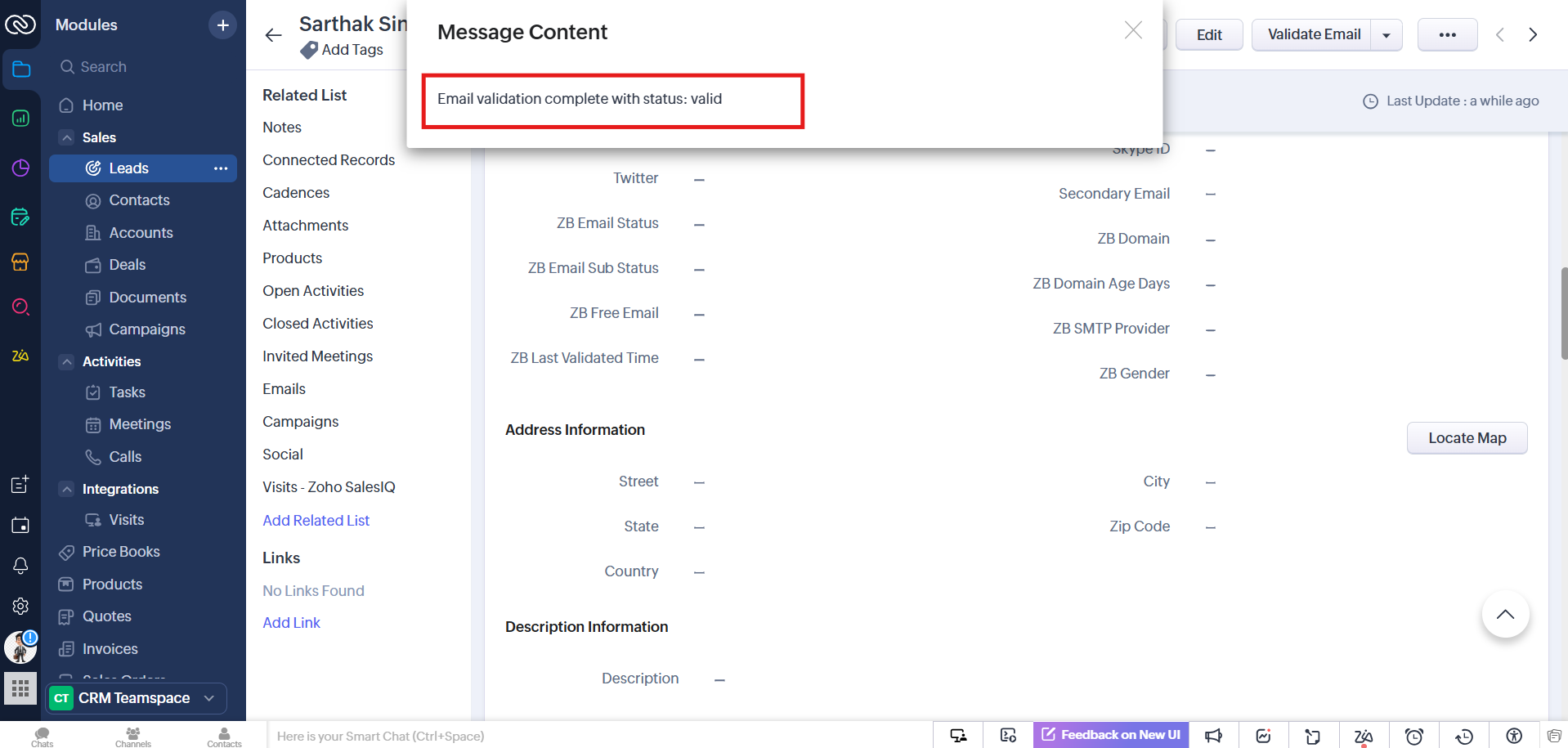
Task: Open the settings gear in left rail
Action: coord(20,606)
